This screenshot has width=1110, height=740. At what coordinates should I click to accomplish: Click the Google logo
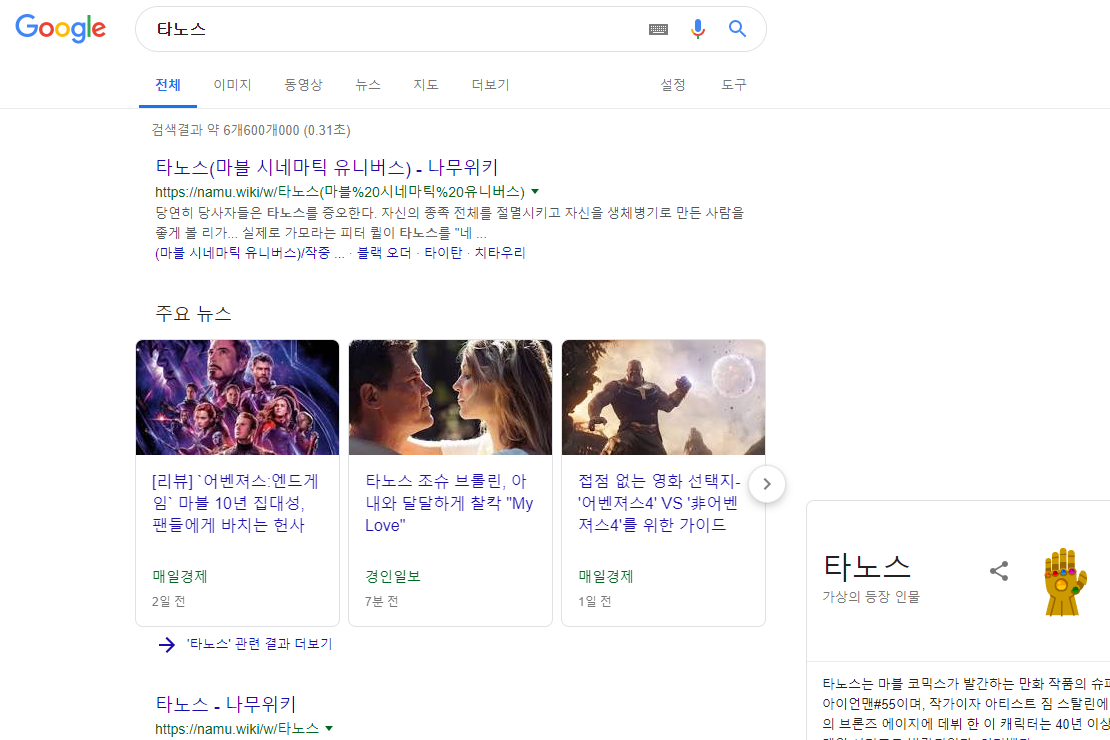coord(60,29)
